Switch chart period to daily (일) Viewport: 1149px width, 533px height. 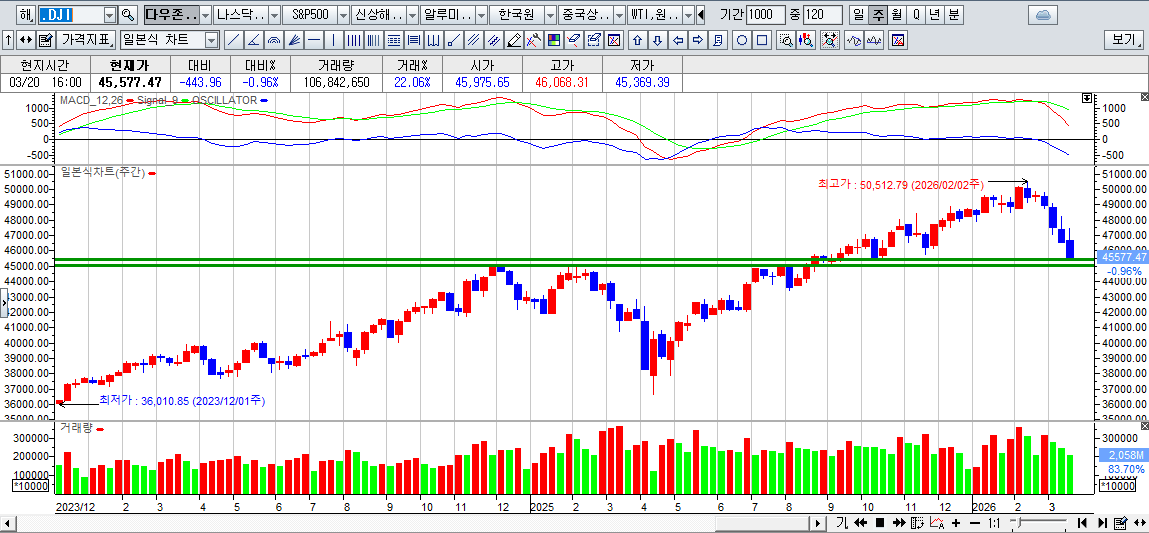(859, 15)
